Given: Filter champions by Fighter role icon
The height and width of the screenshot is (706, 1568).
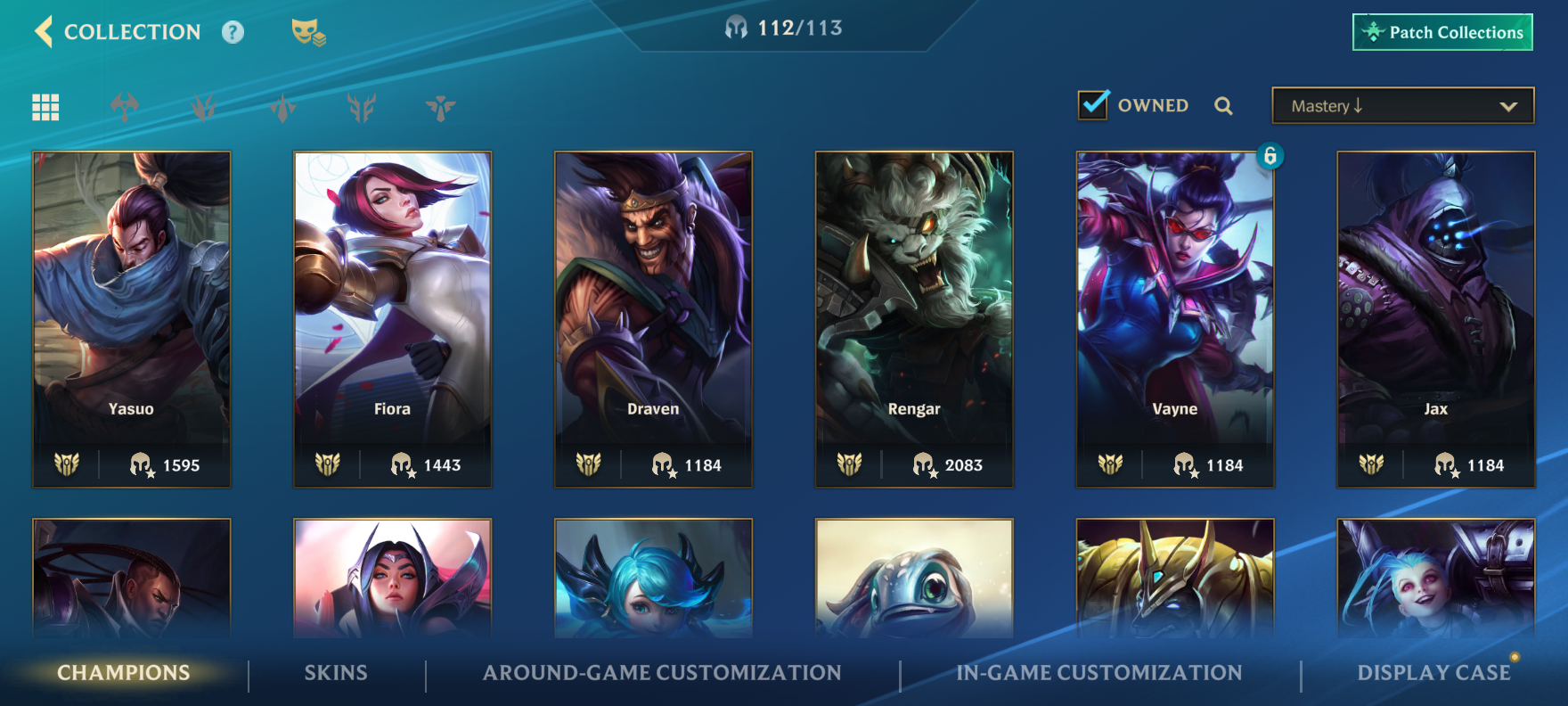Looking at the screenshot, I should [125, 107].
